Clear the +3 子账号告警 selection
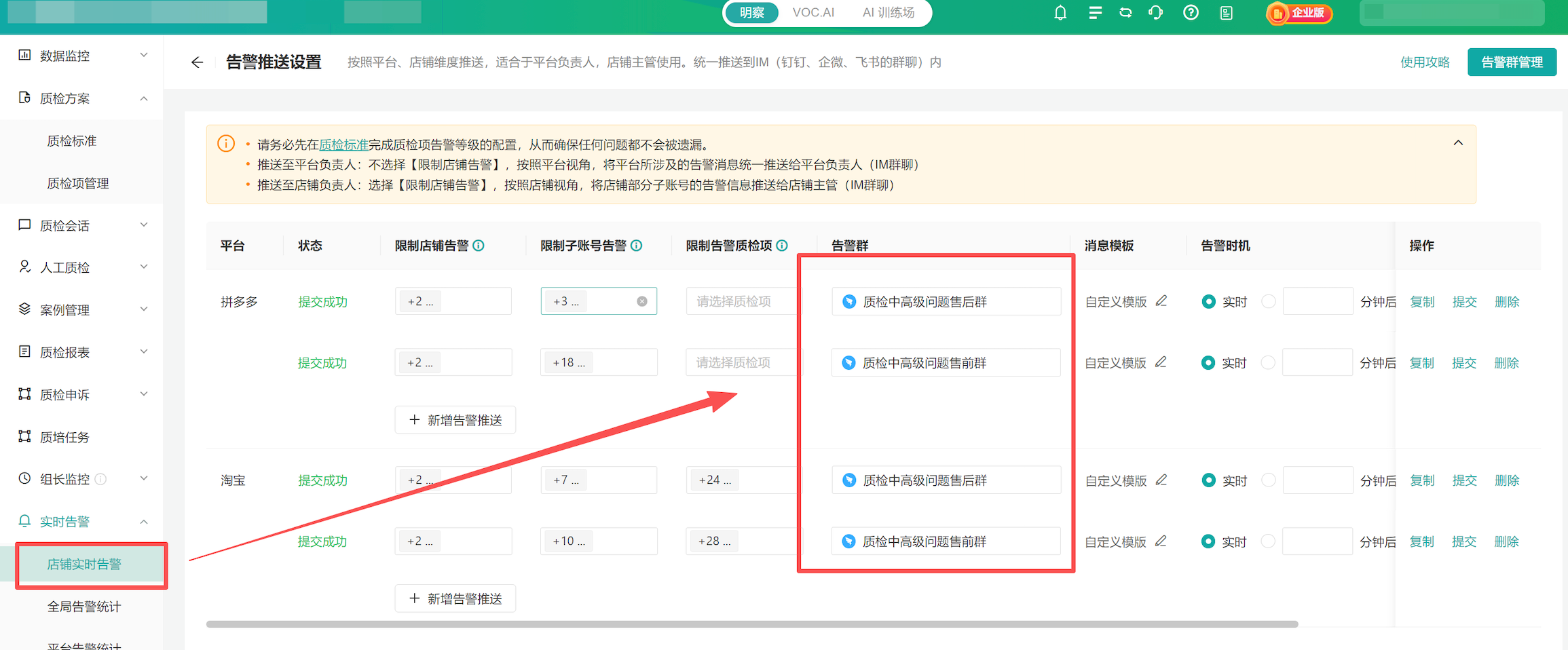The width and height of the screenshot is (1568, 650). 641,301
